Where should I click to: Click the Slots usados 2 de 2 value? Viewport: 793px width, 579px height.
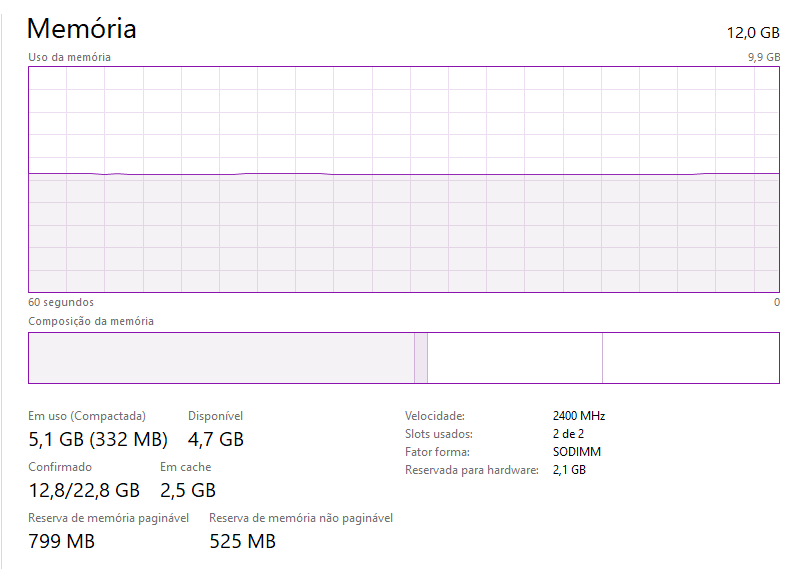point(568,434)
